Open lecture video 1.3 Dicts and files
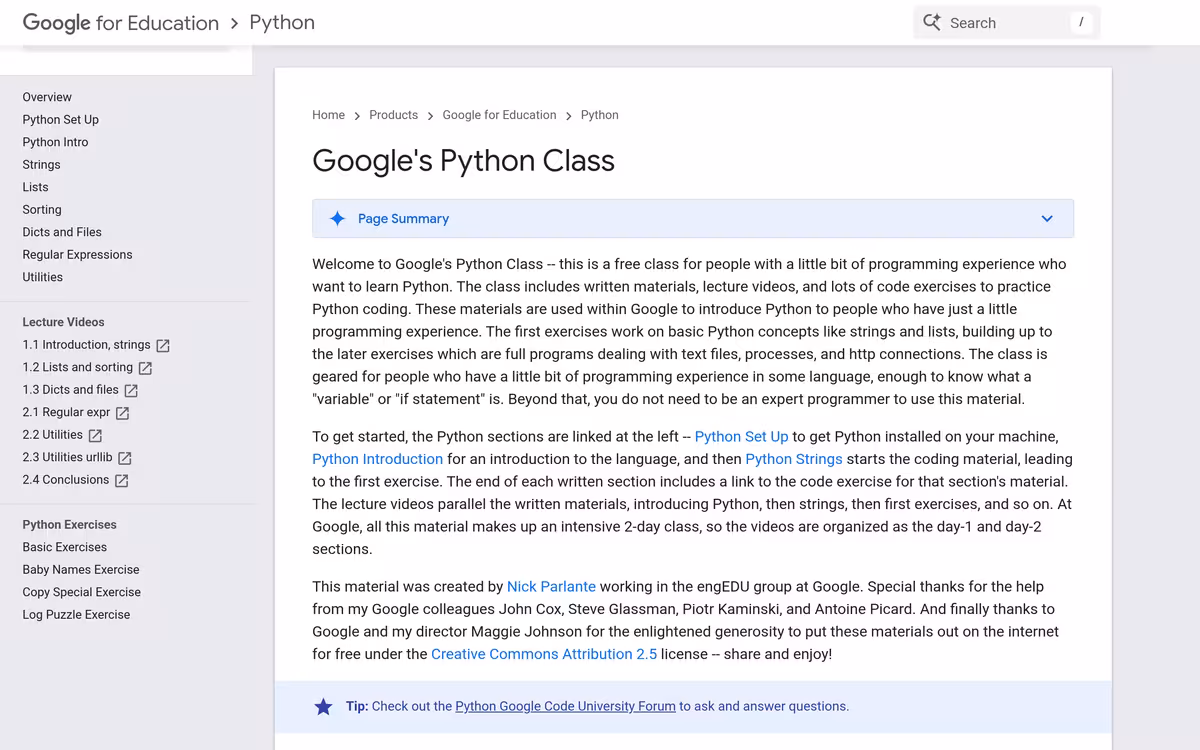This screenshot has width=1200, height=750. point(70,389)
